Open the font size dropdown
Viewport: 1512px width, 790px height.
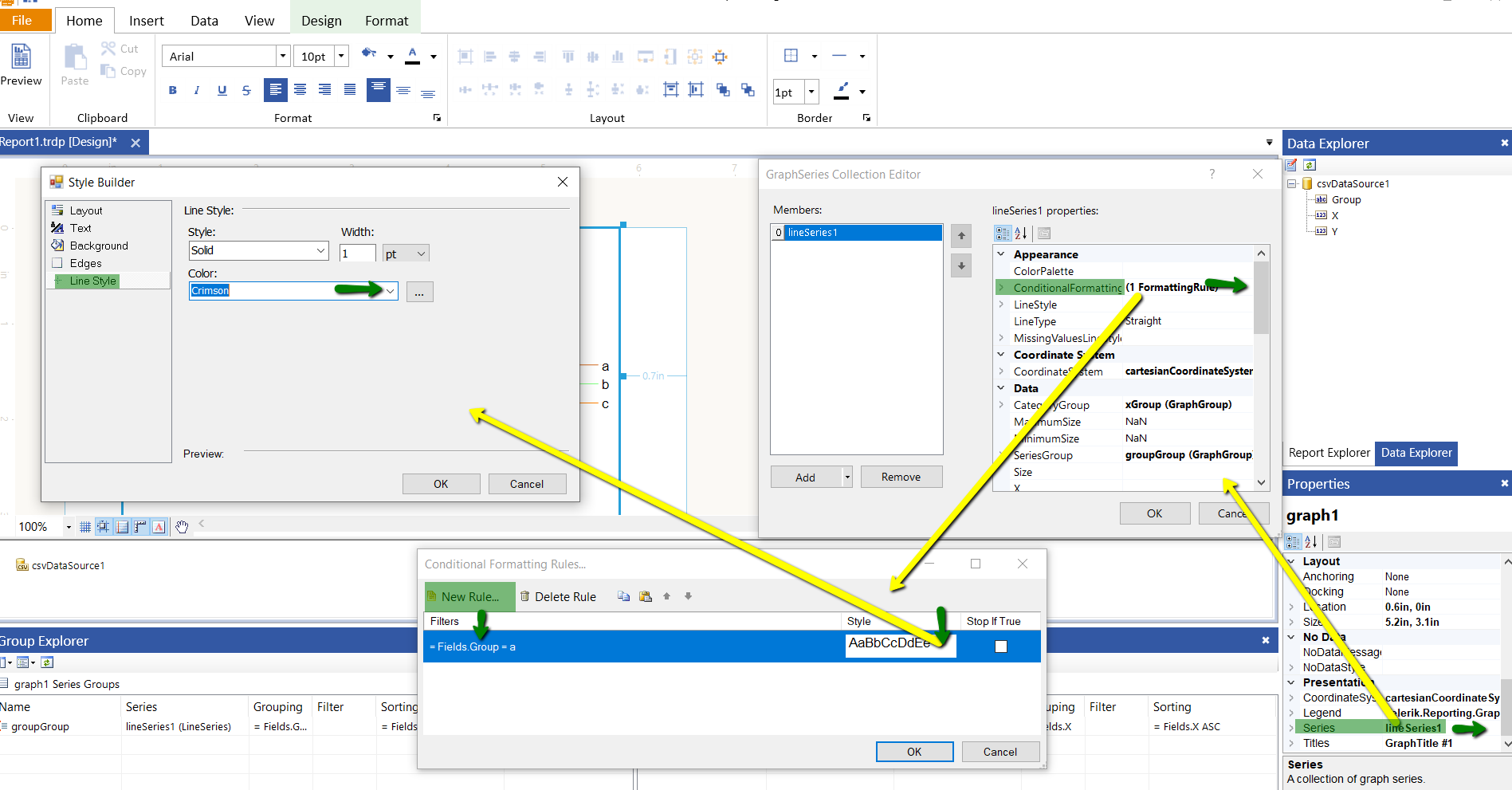click(341, 56)
